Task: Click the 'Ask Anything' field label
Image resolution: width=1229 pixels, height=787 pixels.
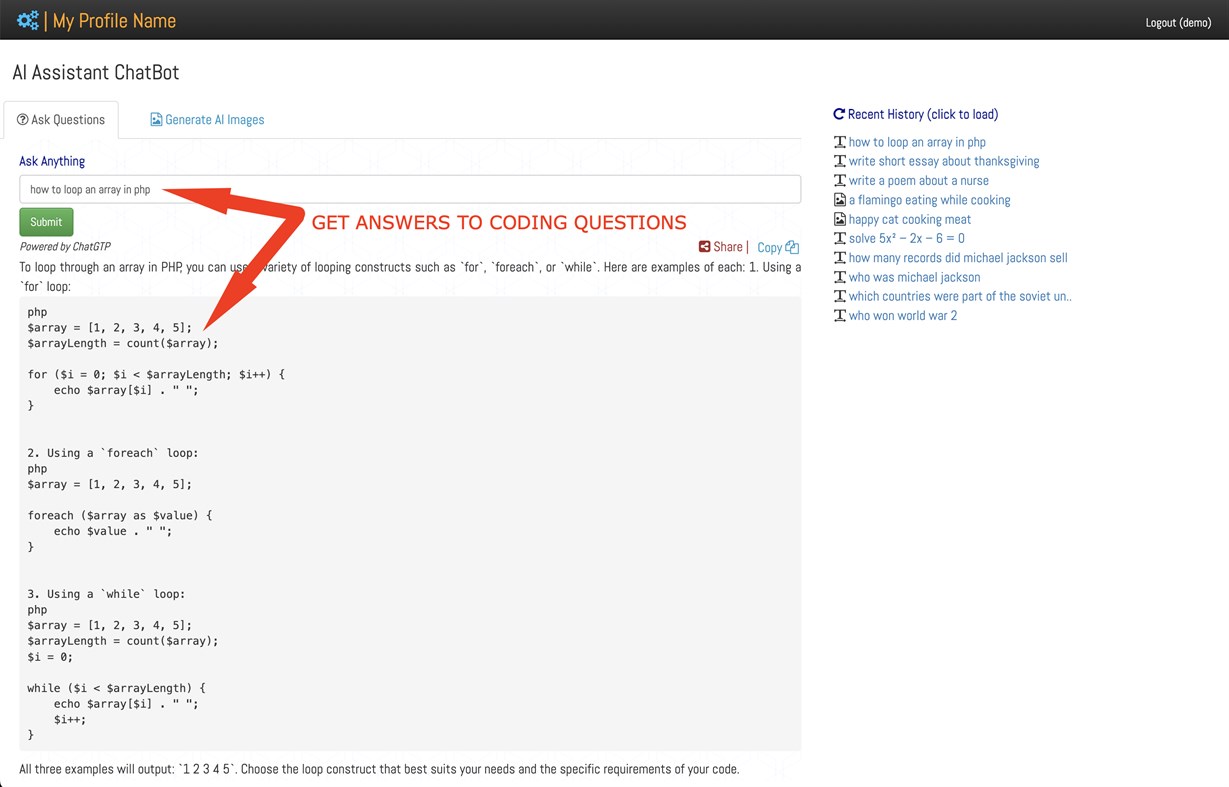Action: tap(52, 161)
